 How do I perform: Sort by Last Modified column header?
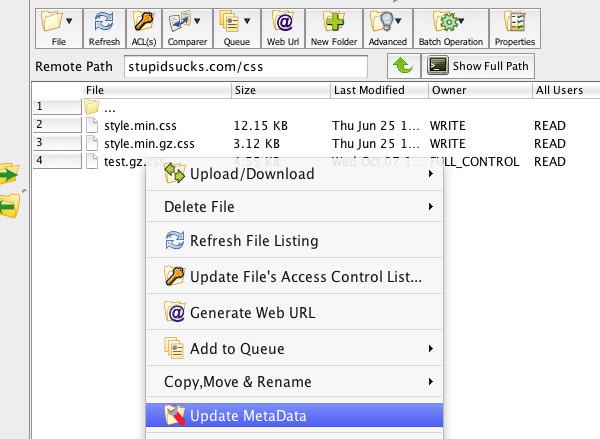[379, 90]
